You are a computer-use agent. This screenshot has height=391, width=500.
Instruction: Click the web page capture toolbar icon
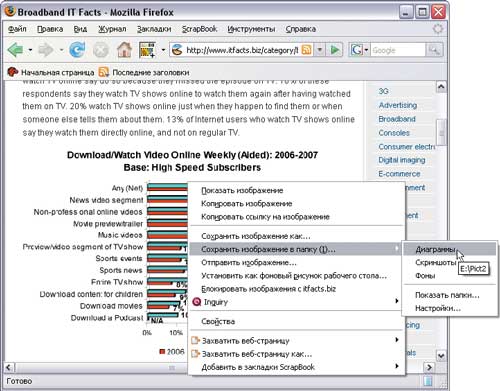[x=147, y=50]
